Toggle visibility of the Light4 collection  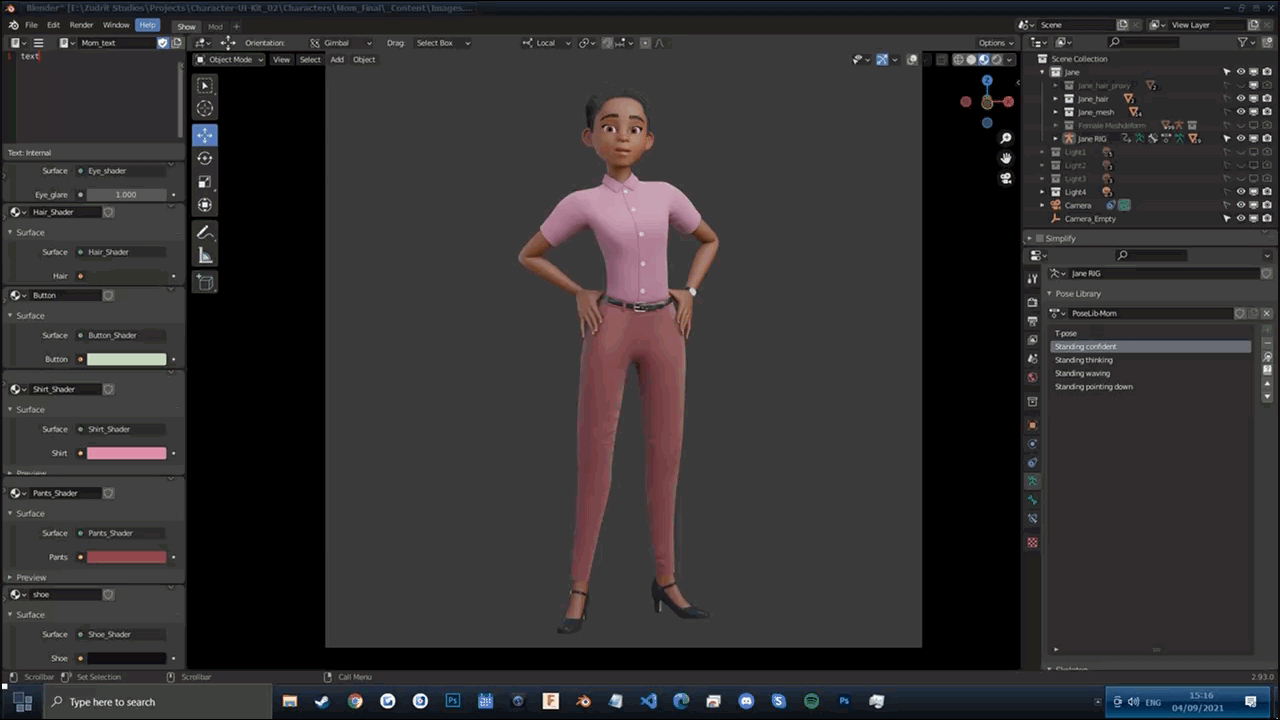click(1241, 192)
